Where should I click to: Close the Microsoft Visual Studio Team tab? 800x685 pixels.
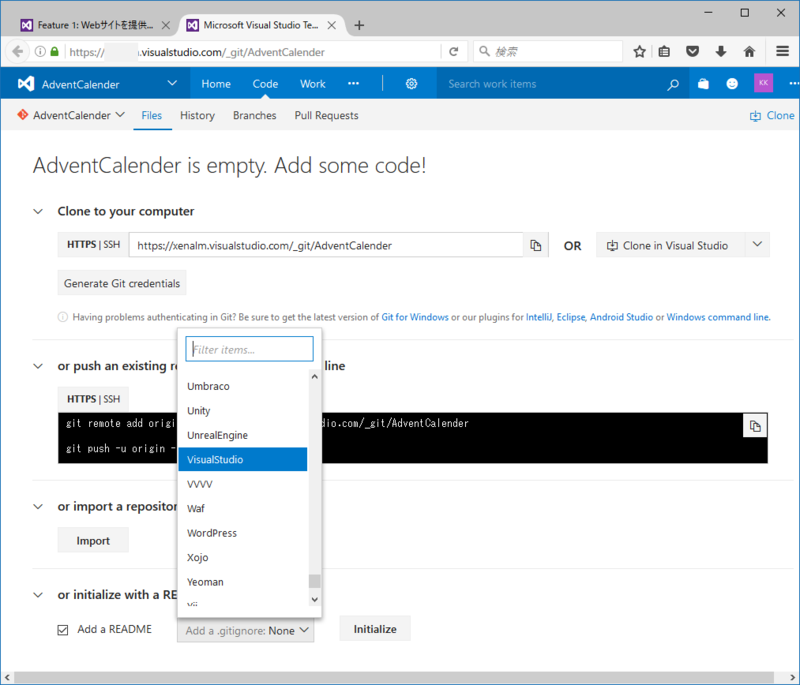pyautogui.click(x=332, y=25)
